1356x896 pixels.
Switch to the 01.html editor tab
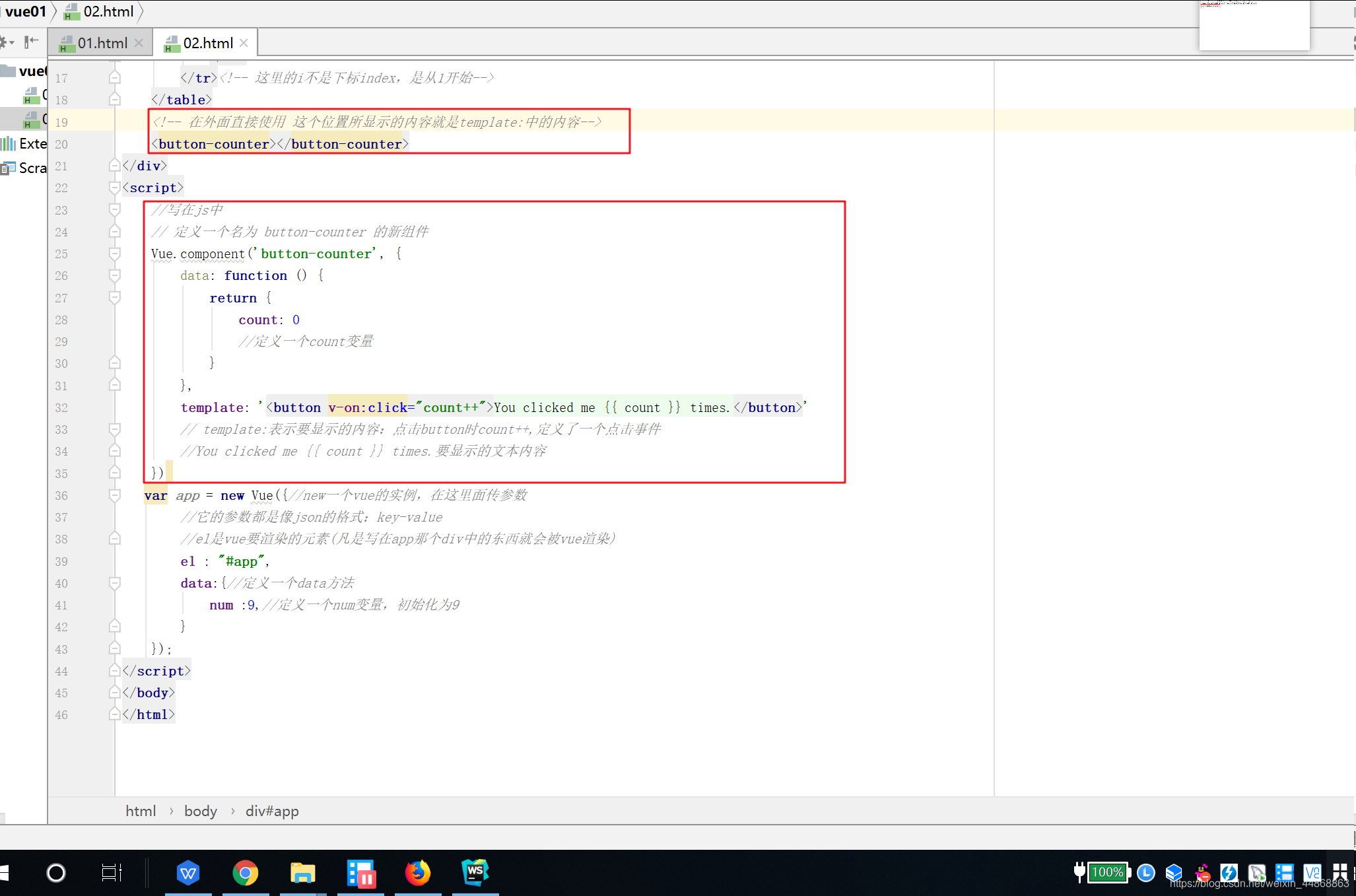click(102, 44)
